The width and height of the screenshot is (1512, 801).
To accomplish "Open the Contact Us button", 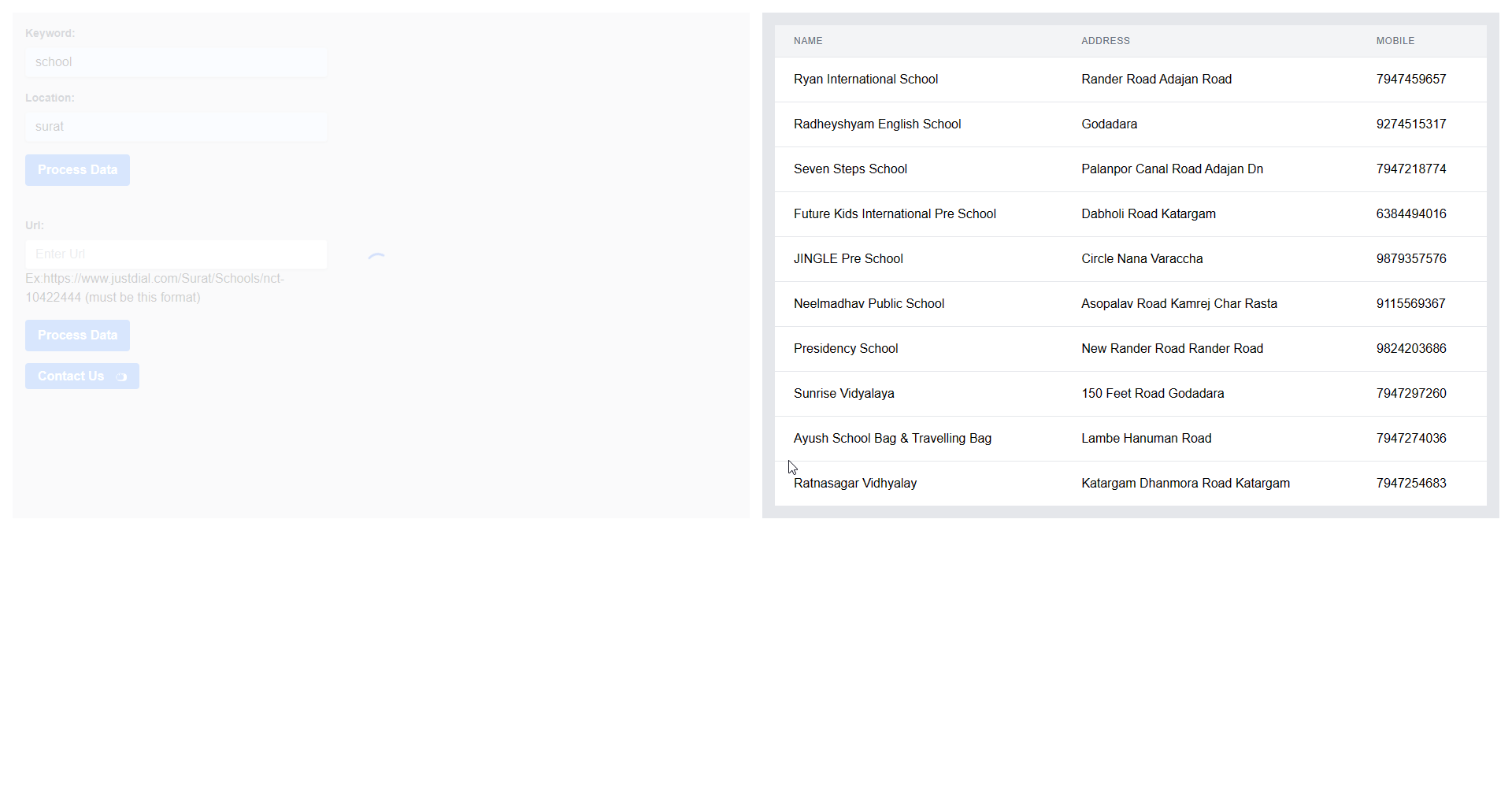I will click(82, 376).
